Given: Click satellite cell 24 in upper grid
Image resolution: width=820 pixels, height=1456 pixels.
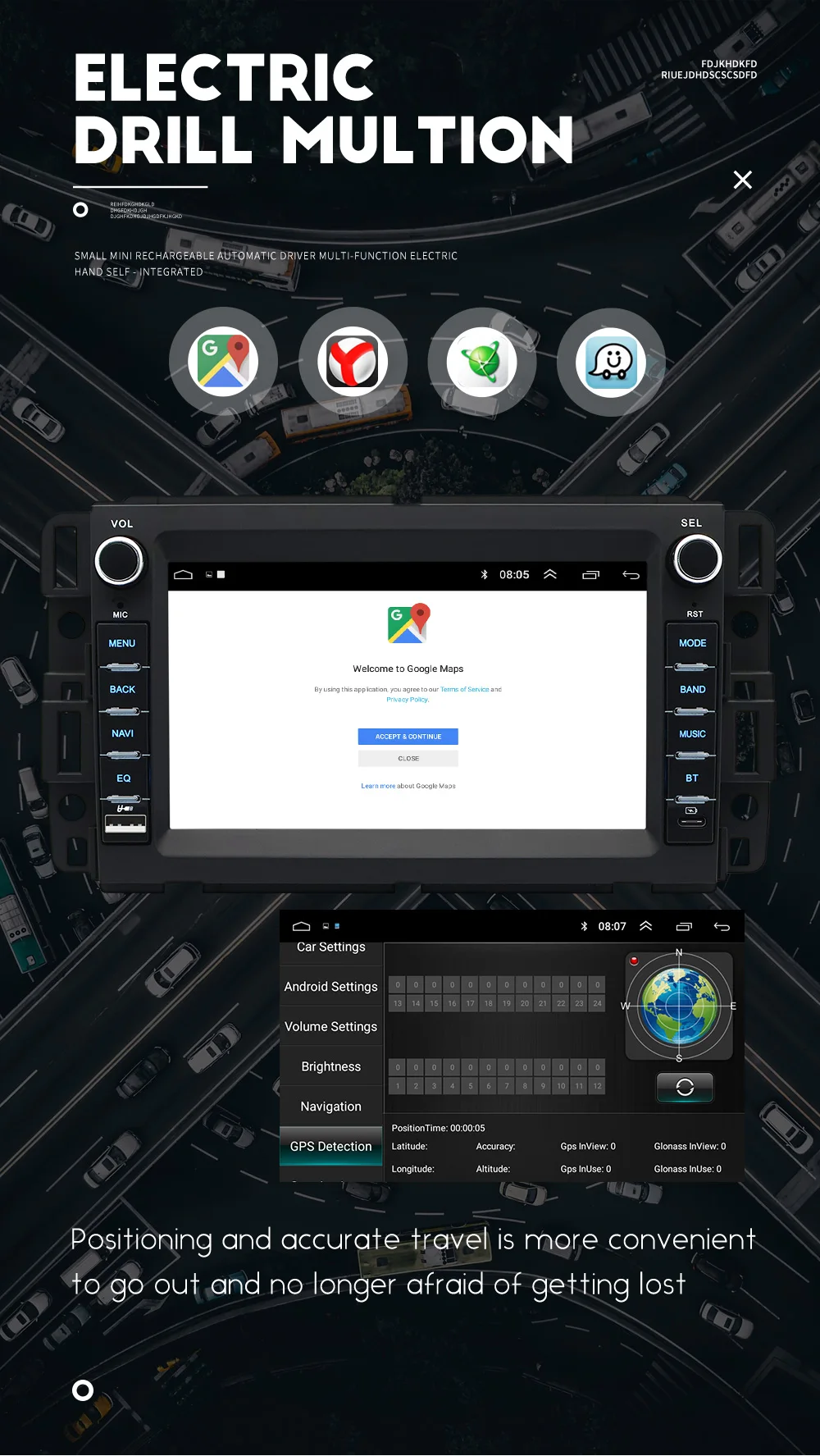Looking at the screenshot, I should pyautogui.click(x=597, y=1003).
